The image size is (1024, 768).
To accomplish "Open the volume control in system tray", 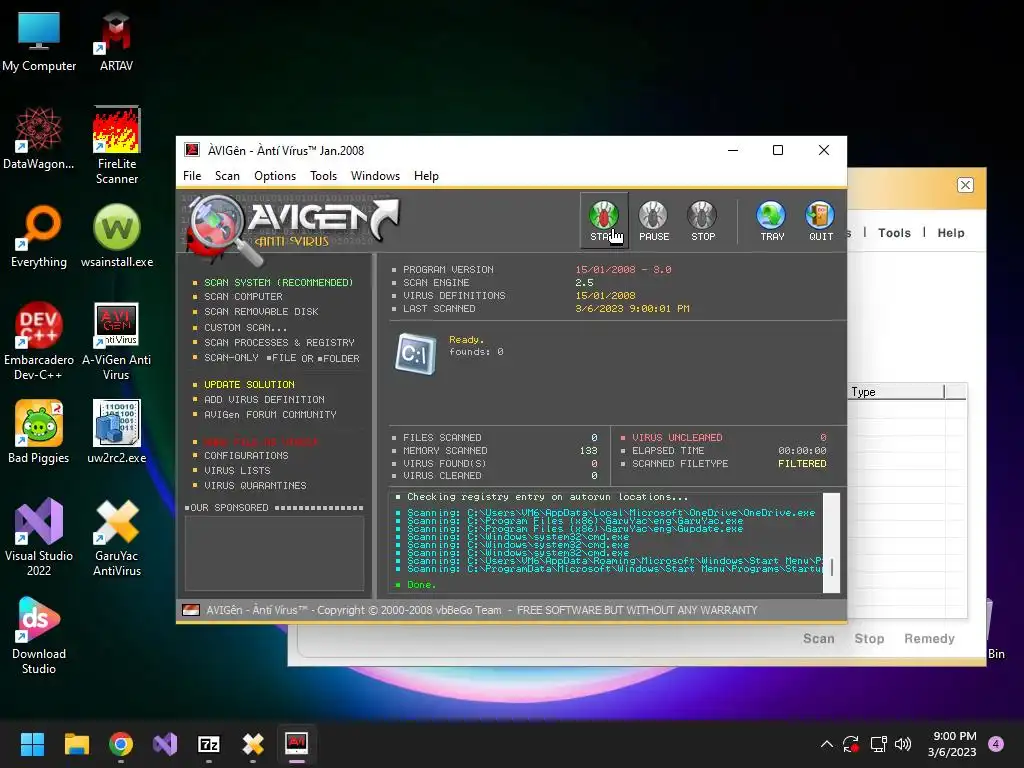I will 903,744.
